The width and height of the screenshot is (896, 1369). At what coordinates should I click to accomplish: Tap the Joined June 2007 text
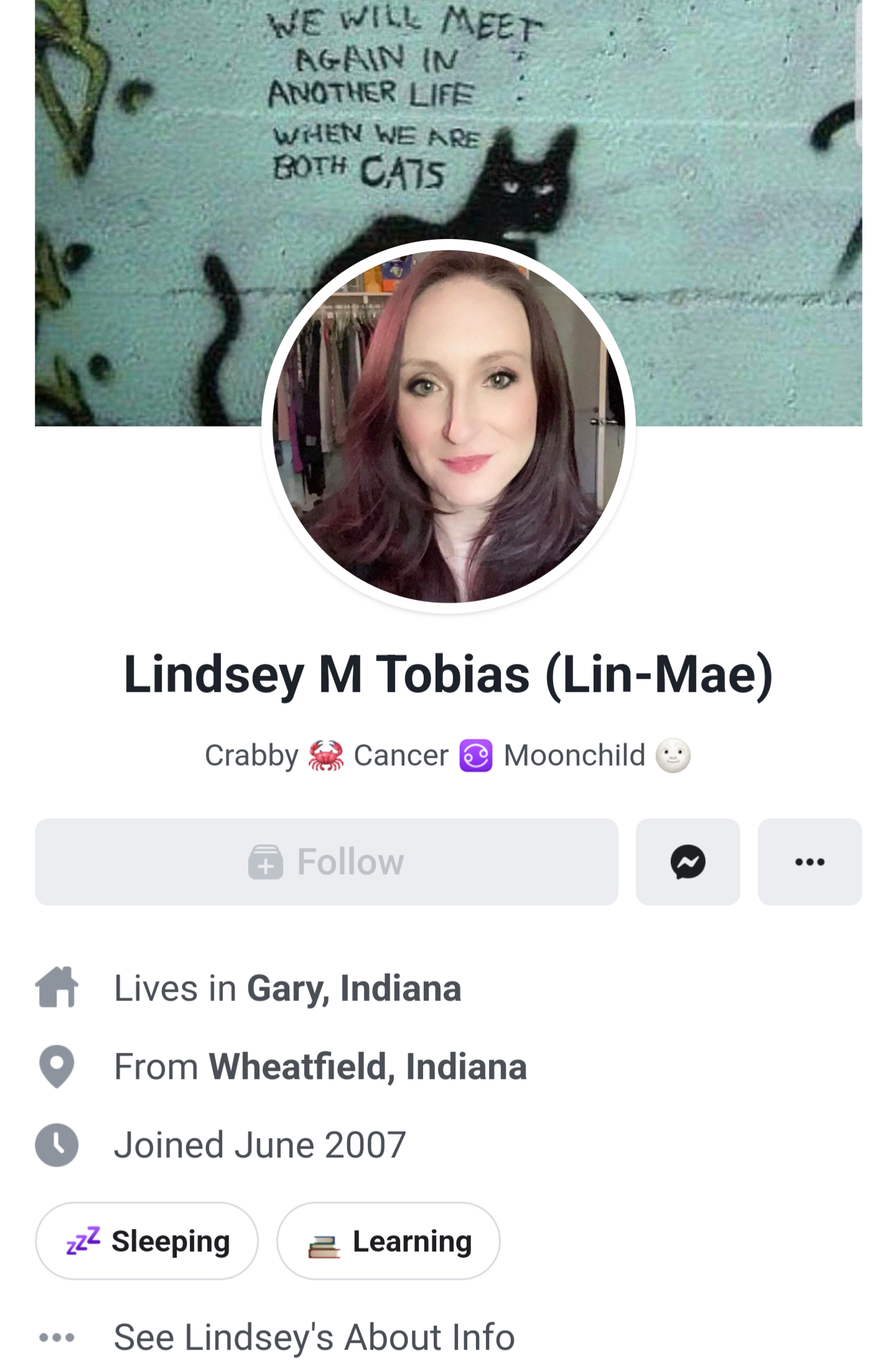(260, 1145)
